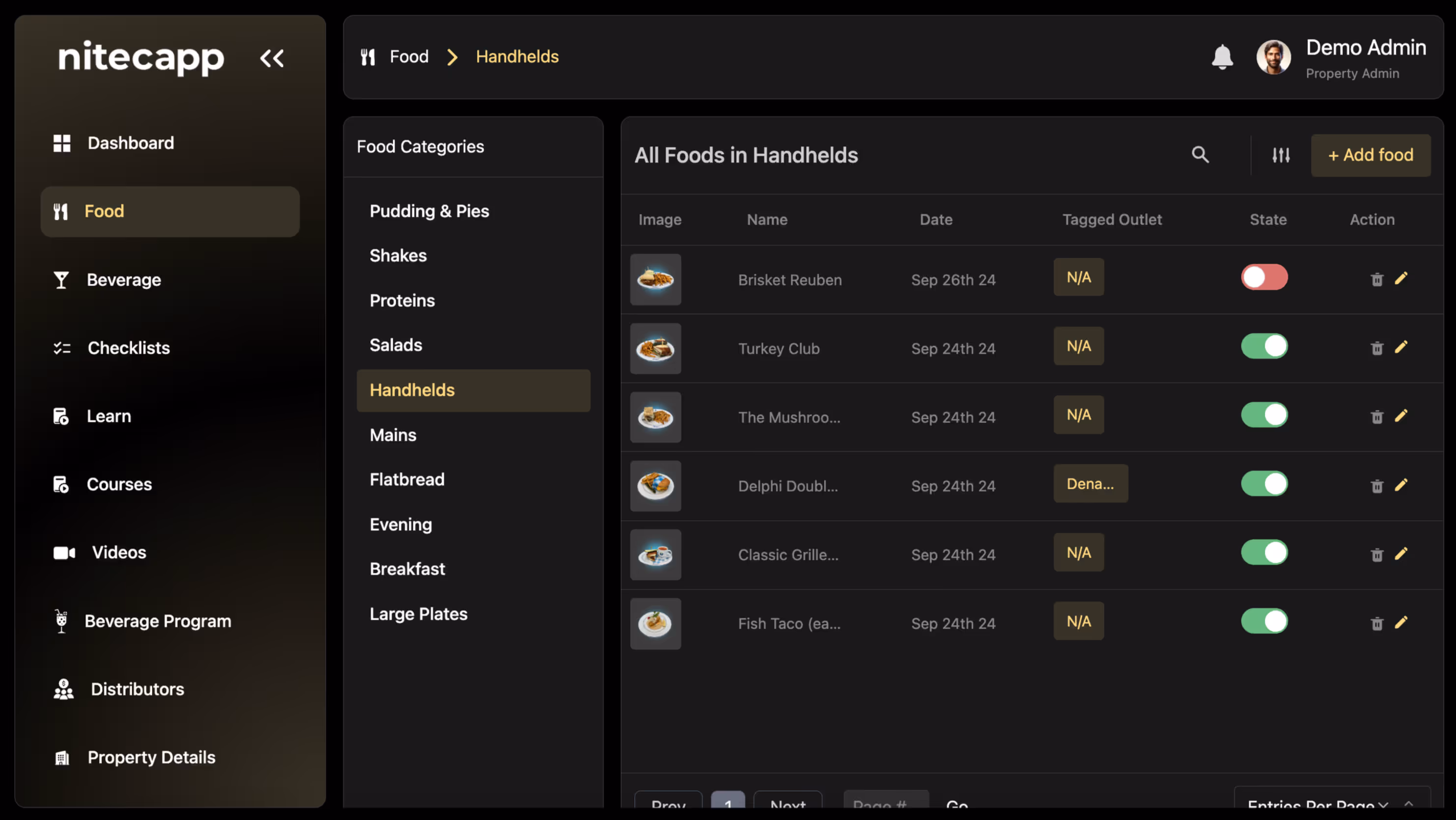This screenshot has width=1456, height=820.
Task: Open the Entries Per Page dropdown
Action: 1317,806
